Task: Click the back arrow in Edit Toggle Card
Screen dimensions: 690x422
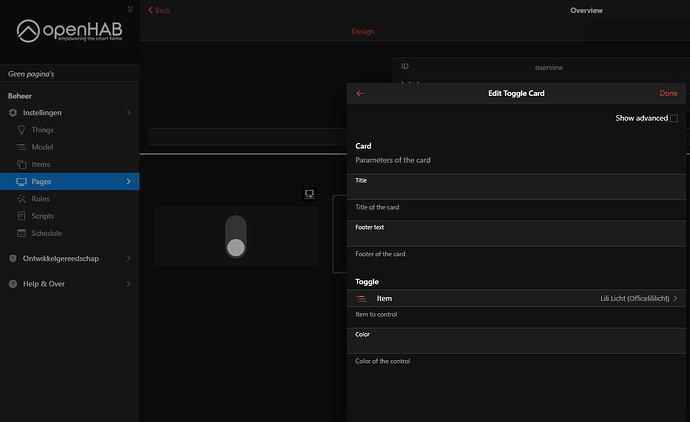Action: pyautogui.click(x=360, y=93)
